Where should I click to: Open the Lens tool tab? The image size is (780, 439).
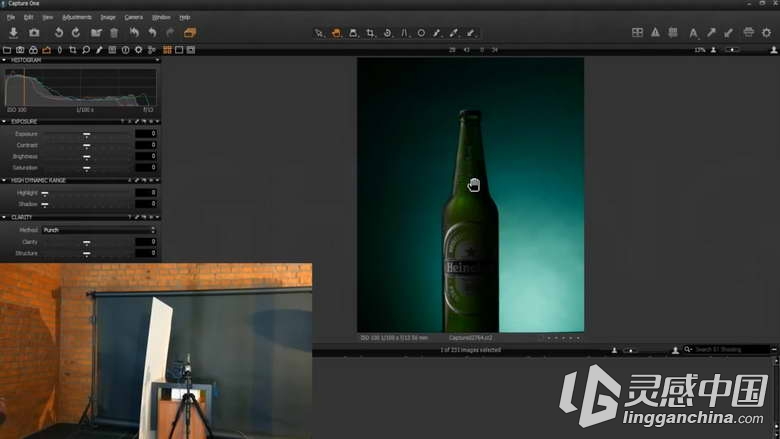coord(60,50)
